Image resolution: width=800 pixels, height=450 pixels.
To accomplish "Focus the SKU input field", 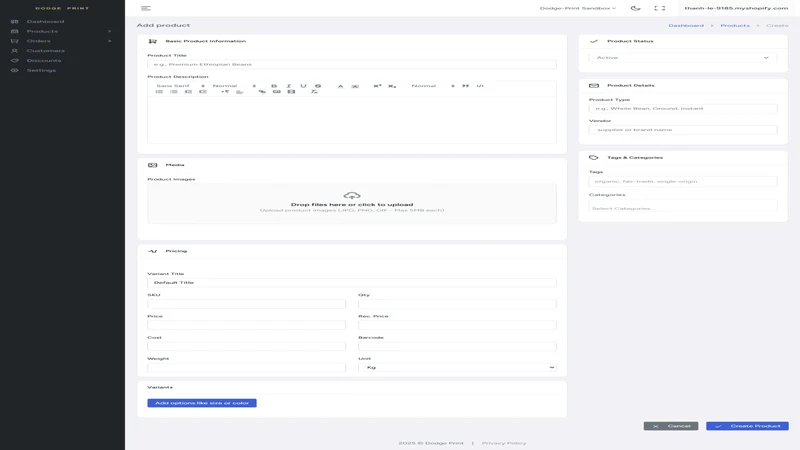I will pyautogui.click(x=246, y=304).
